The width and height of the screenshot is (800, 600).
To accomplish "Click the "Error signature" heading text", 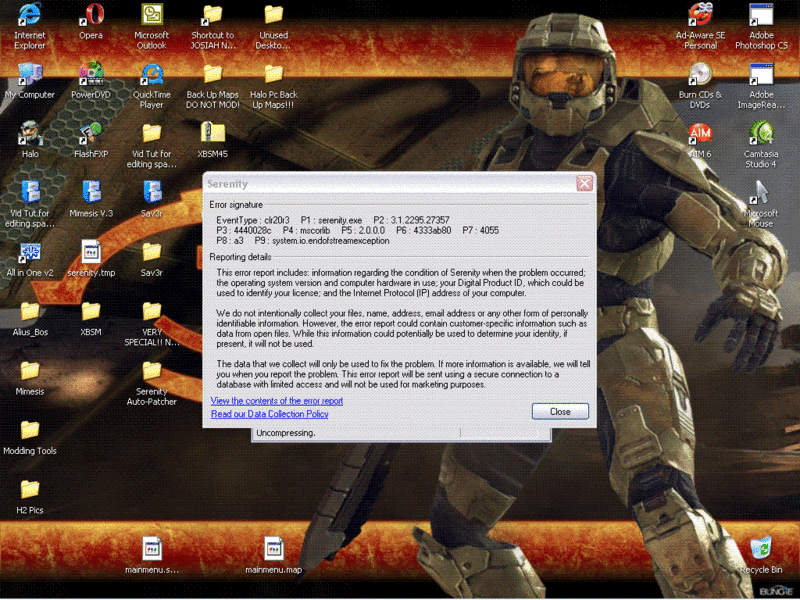I will 236,205.
